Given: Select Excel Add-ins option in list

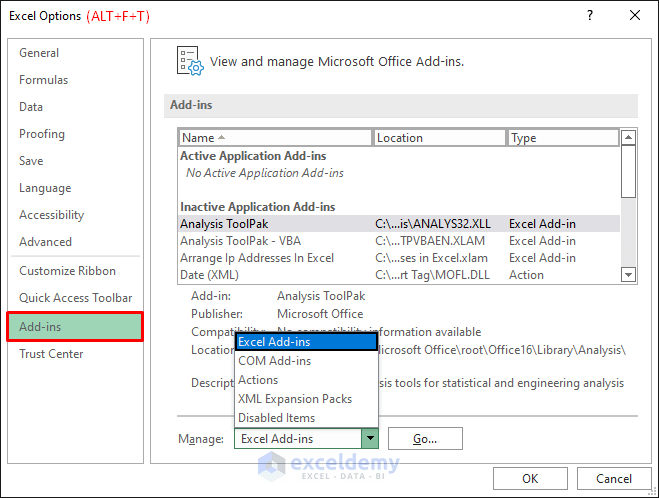Looking at the screenshot, I should [x=305, y=342].
